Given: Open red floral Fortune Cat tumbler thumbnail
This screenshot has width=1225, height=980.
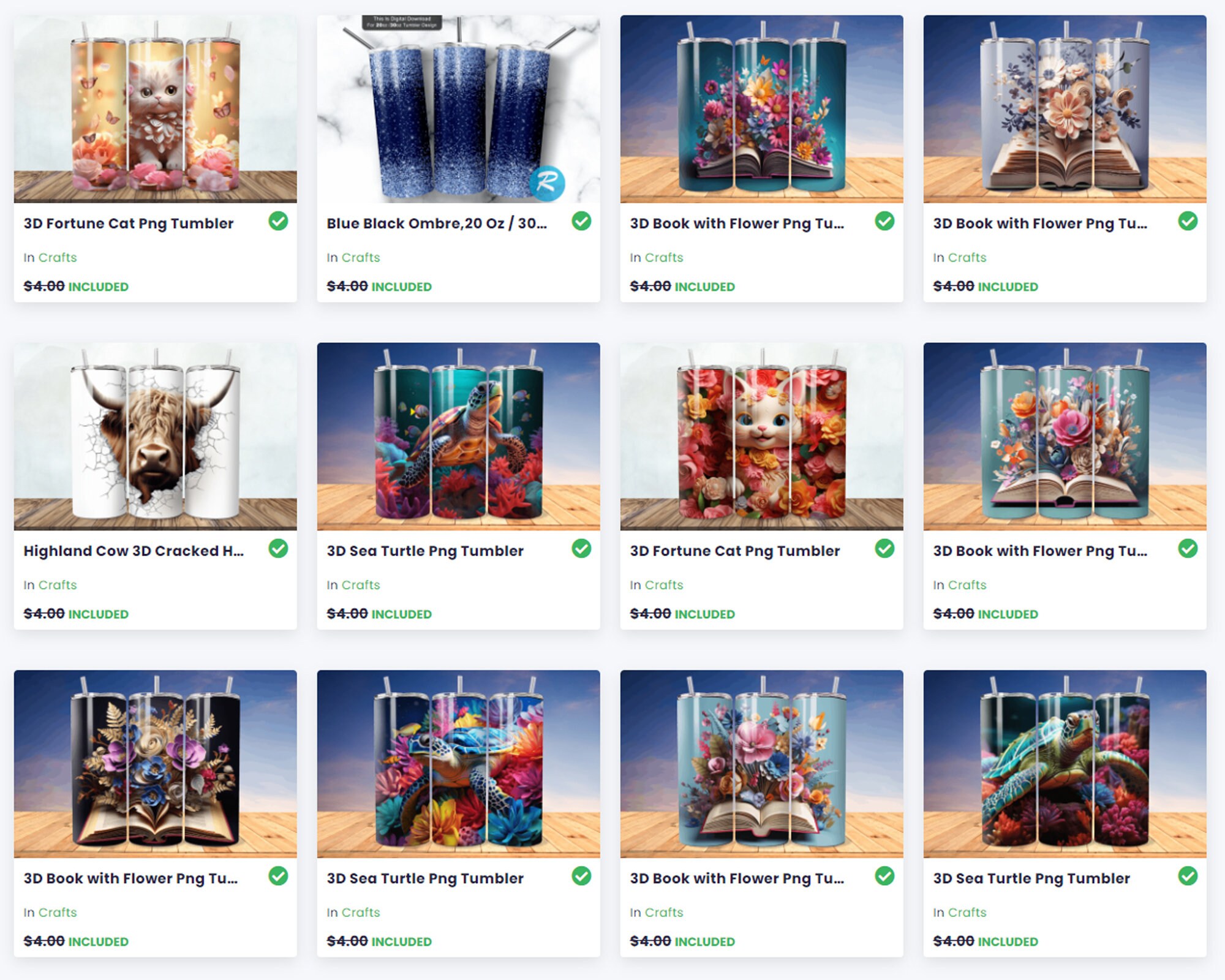Looking at the screenshot, I should [762, 436].
